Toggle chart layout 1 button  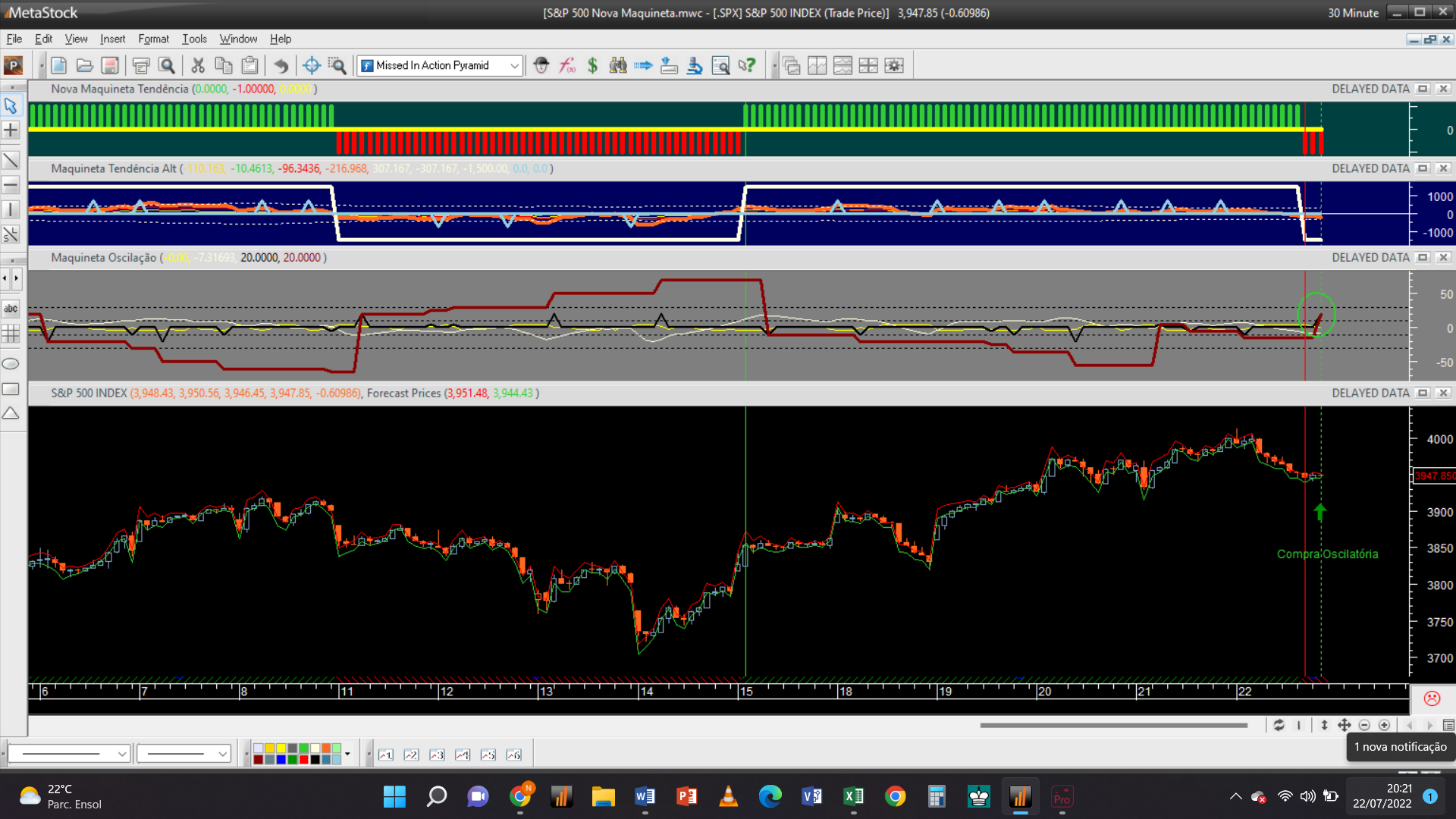coord(385,755)
